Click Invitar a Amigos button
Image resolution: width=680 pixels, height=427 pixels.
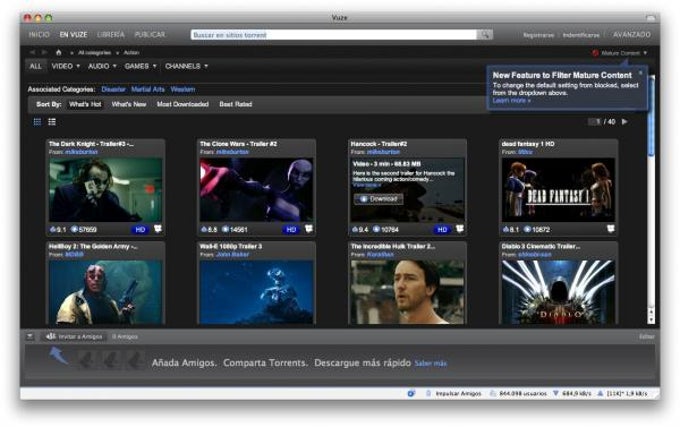coord(74,336)
